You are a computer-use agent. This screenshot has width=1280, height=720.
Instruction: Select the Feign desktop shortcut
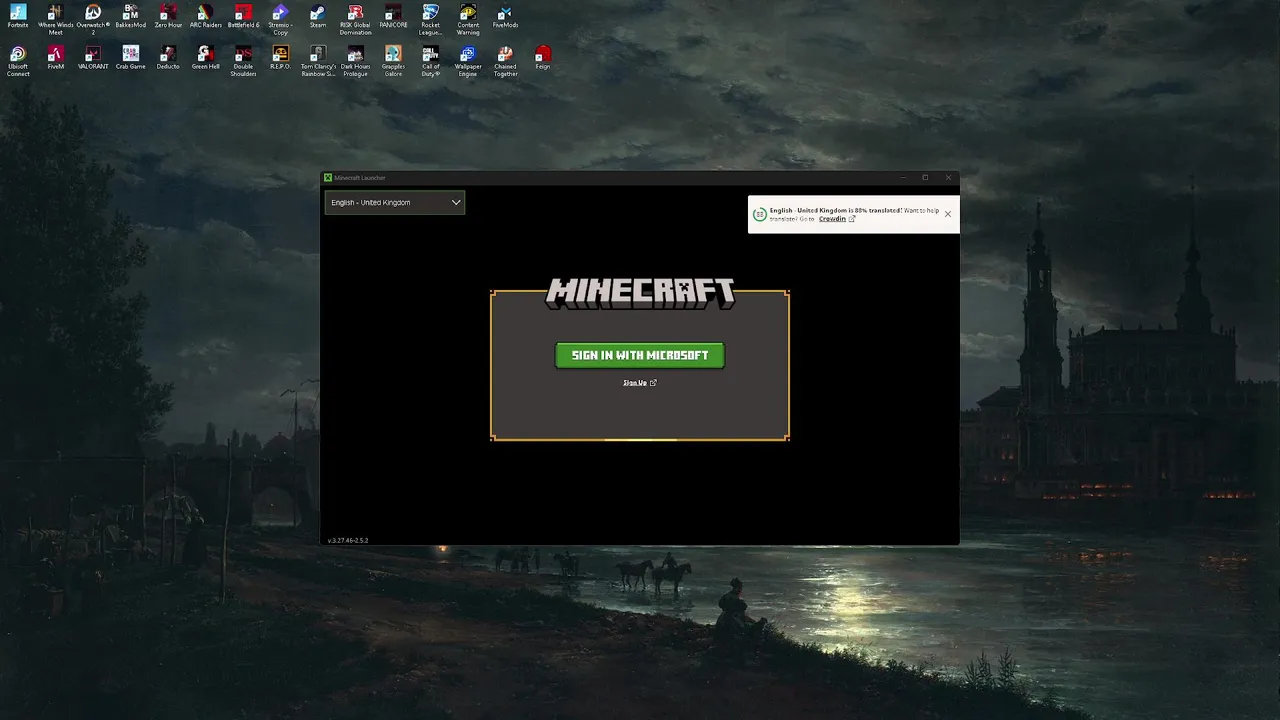(543, 57)
